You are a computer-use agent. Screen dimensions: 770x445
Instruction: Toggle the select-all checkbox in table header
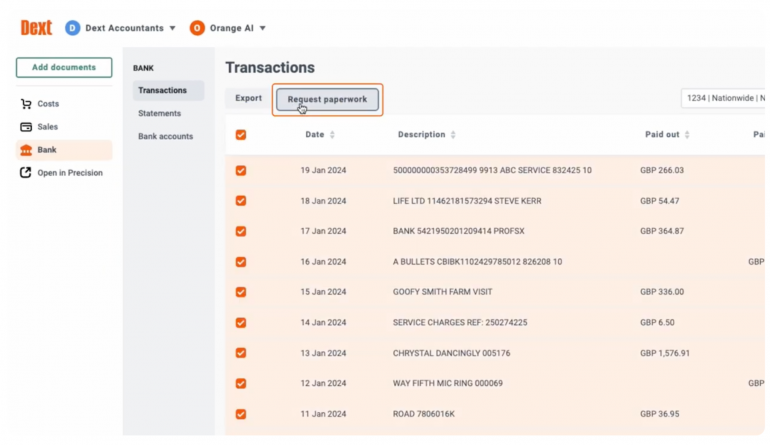coord(241,135)
